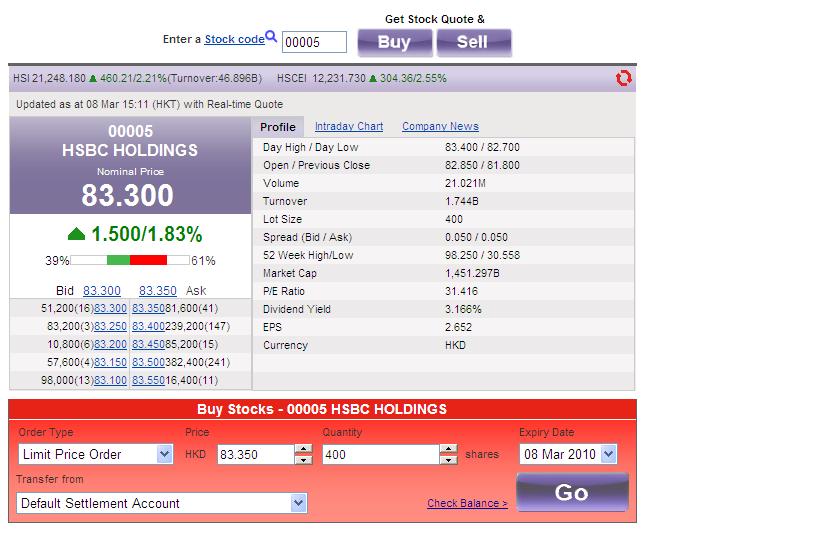Focus the stock code field showing 00005

(x=314, y=42)
